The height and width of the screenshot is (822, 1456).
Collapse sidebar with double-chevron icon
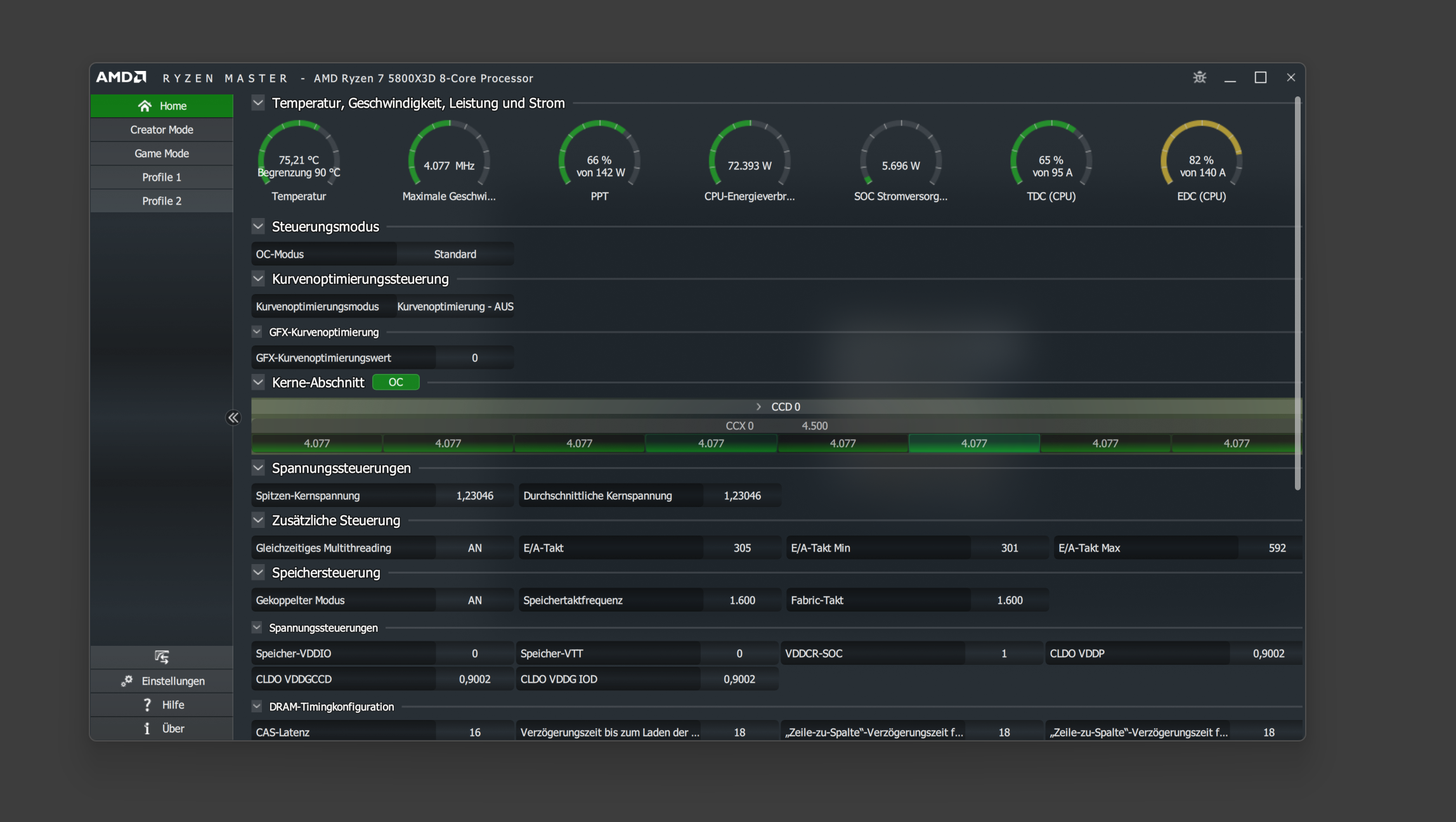tap(233, 417)
